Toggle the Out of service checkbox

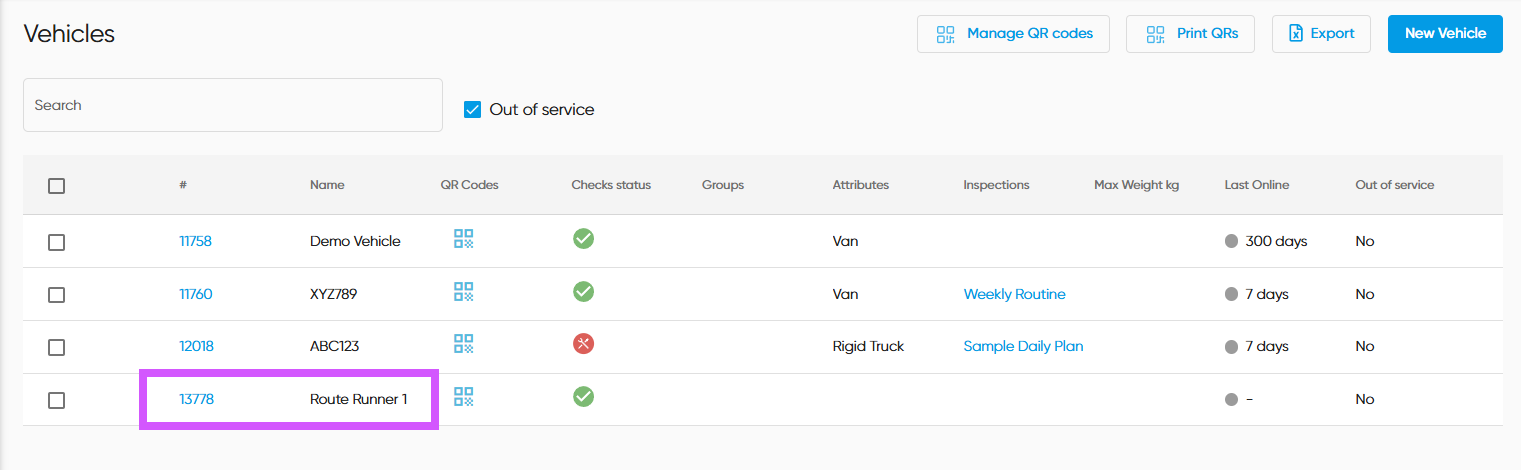tap(473, 110)
